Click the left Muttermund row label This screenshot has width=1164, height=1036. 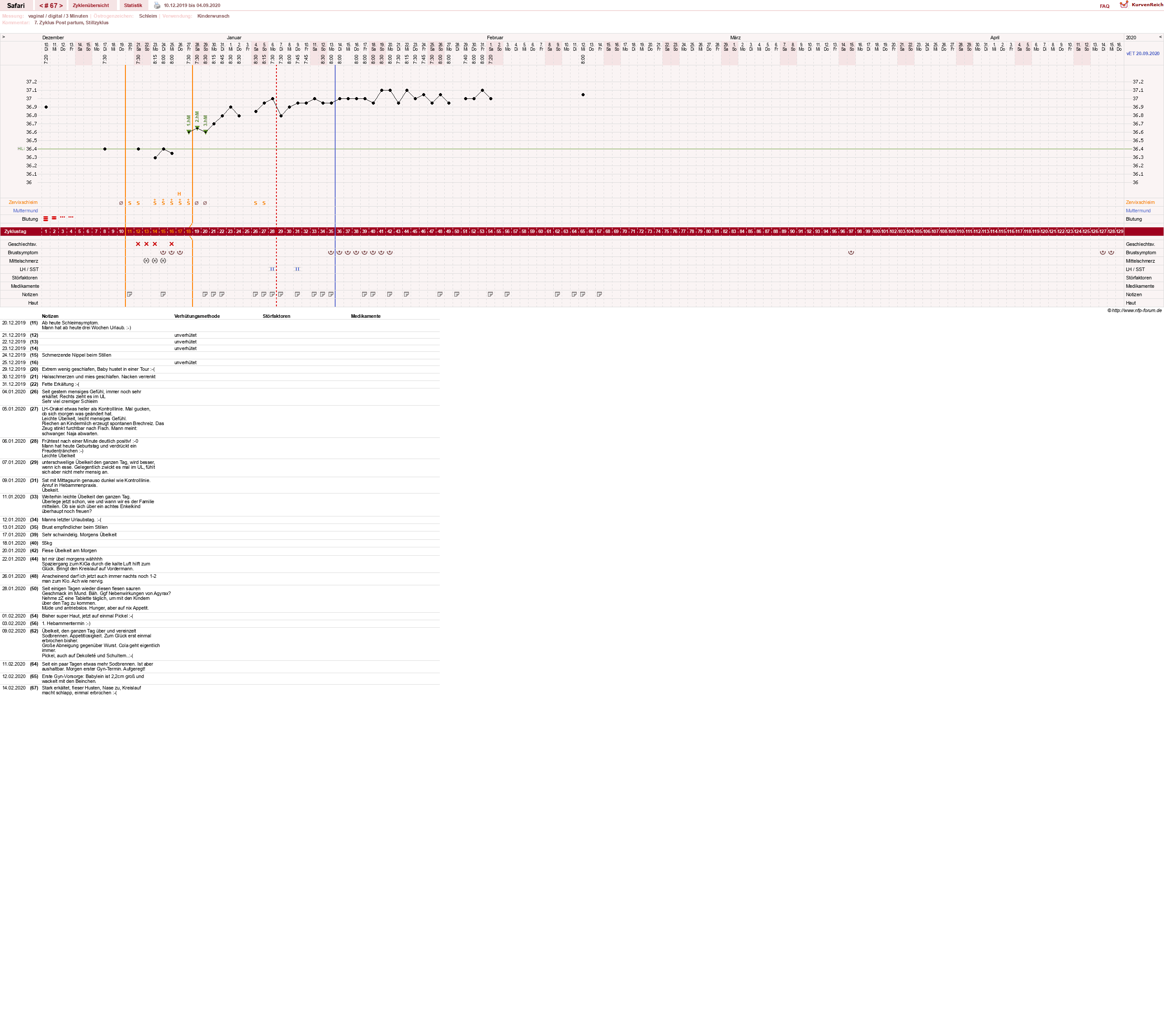pyautogui.click(x=26, y=211)
